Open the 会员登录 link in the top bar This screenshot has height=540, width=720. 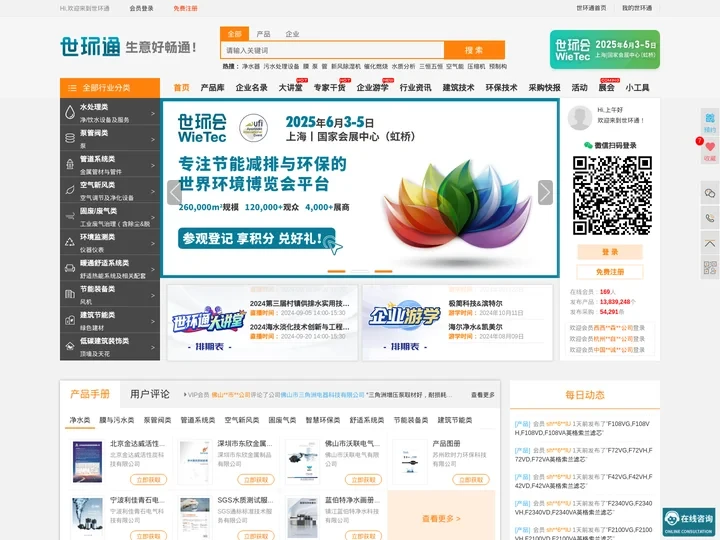(x=141, y=8)
